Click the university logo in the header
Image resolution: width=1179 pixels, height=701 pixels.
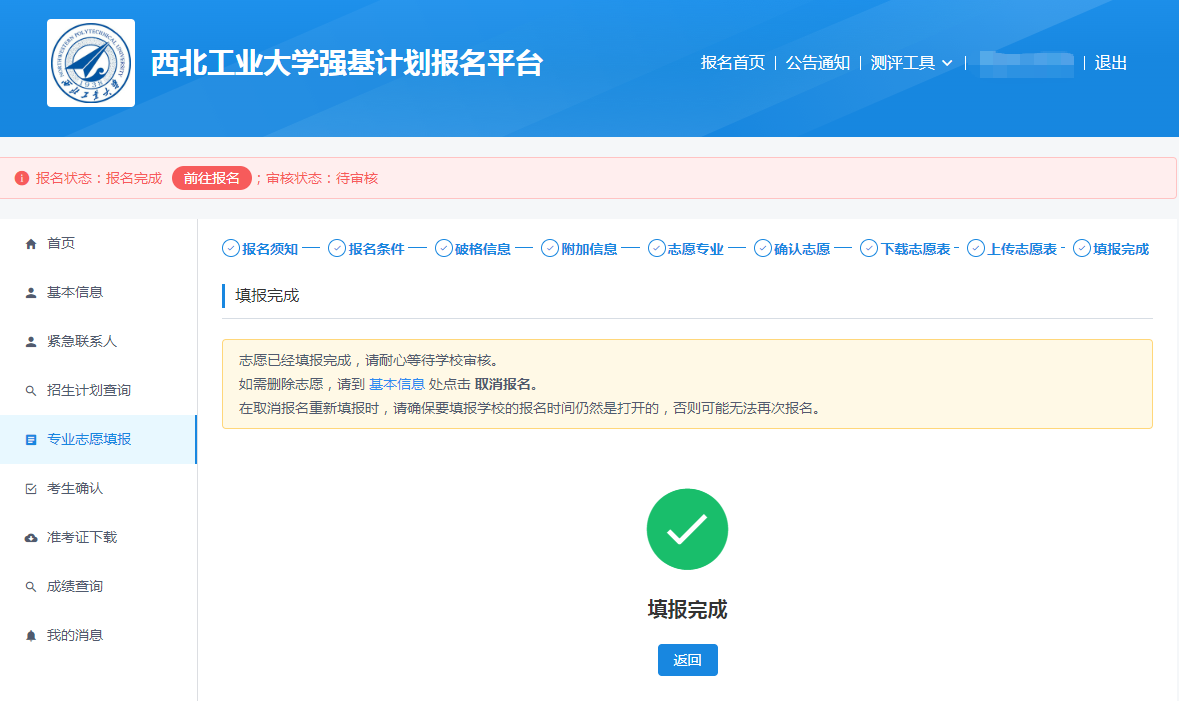[91, 63]
